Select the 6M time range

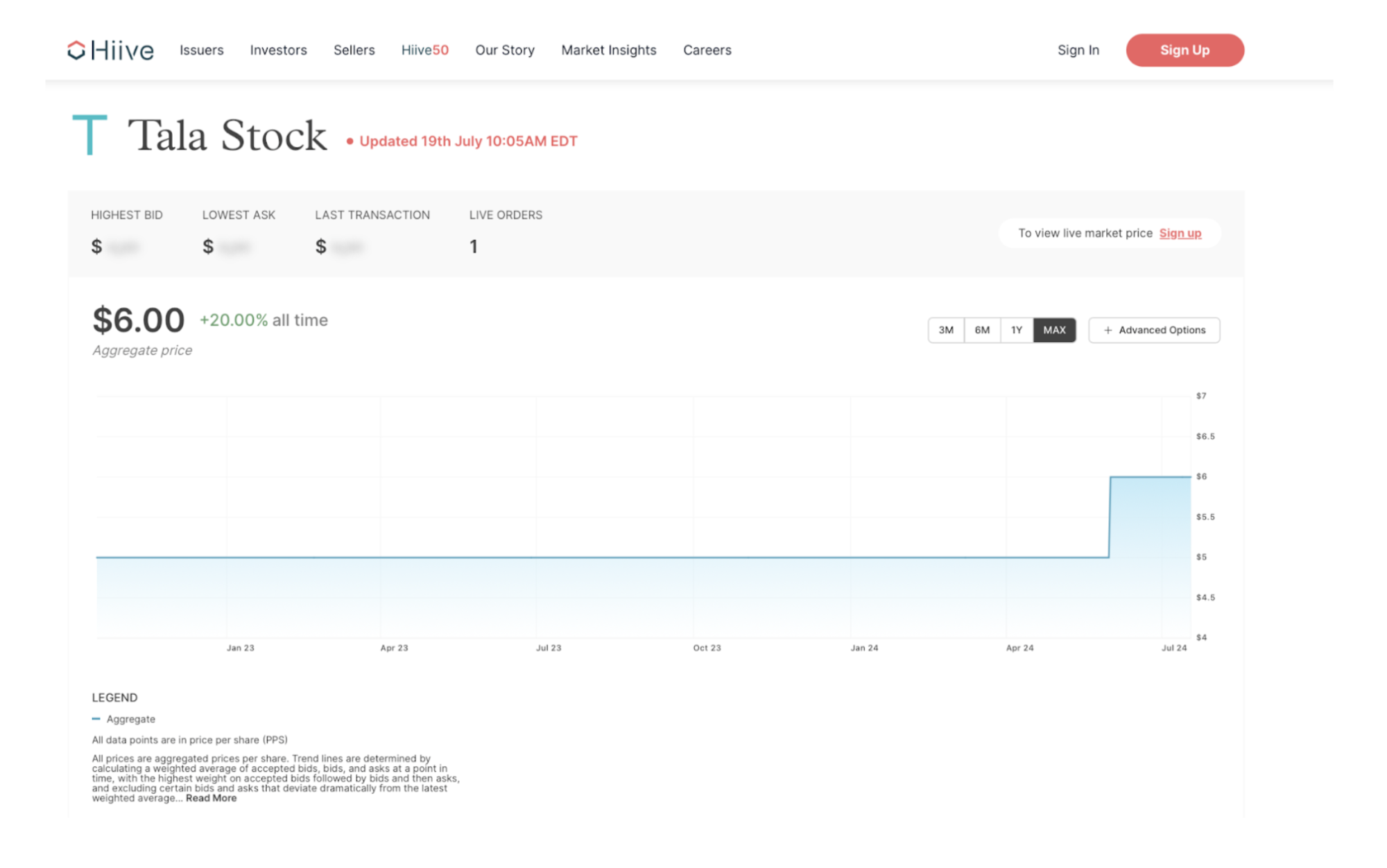pyautogui.click(x=981, y=331)
